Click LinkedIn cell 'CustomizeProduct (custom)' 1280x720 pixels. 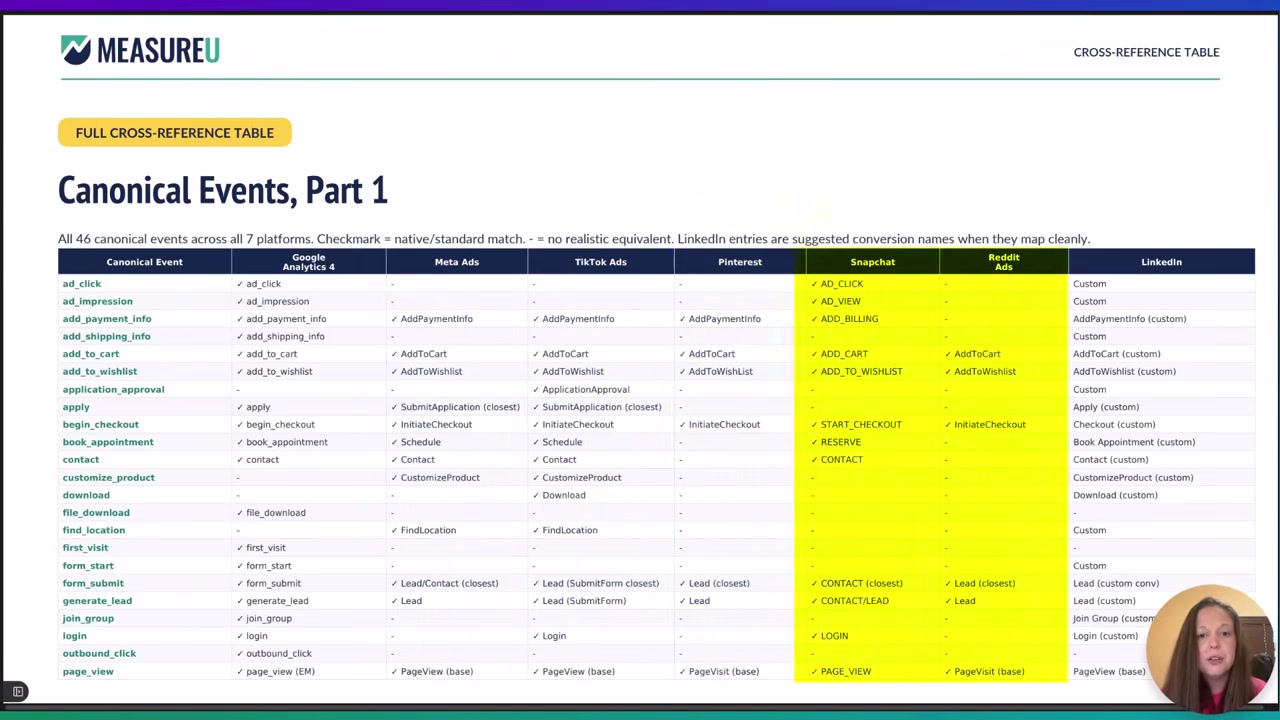pyautogui.click(x=1132, y=477)
